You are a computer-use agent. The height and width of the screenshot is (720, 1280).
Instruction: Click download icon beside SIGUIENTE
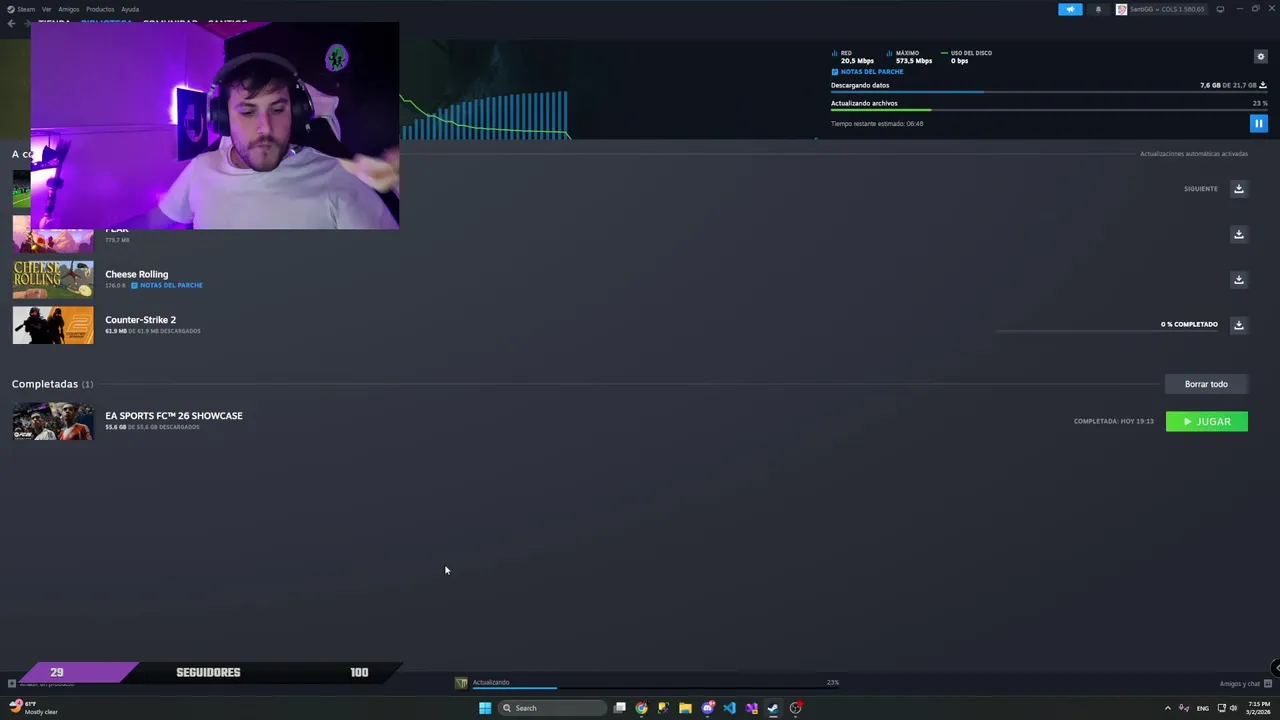tap(1239, 188)
